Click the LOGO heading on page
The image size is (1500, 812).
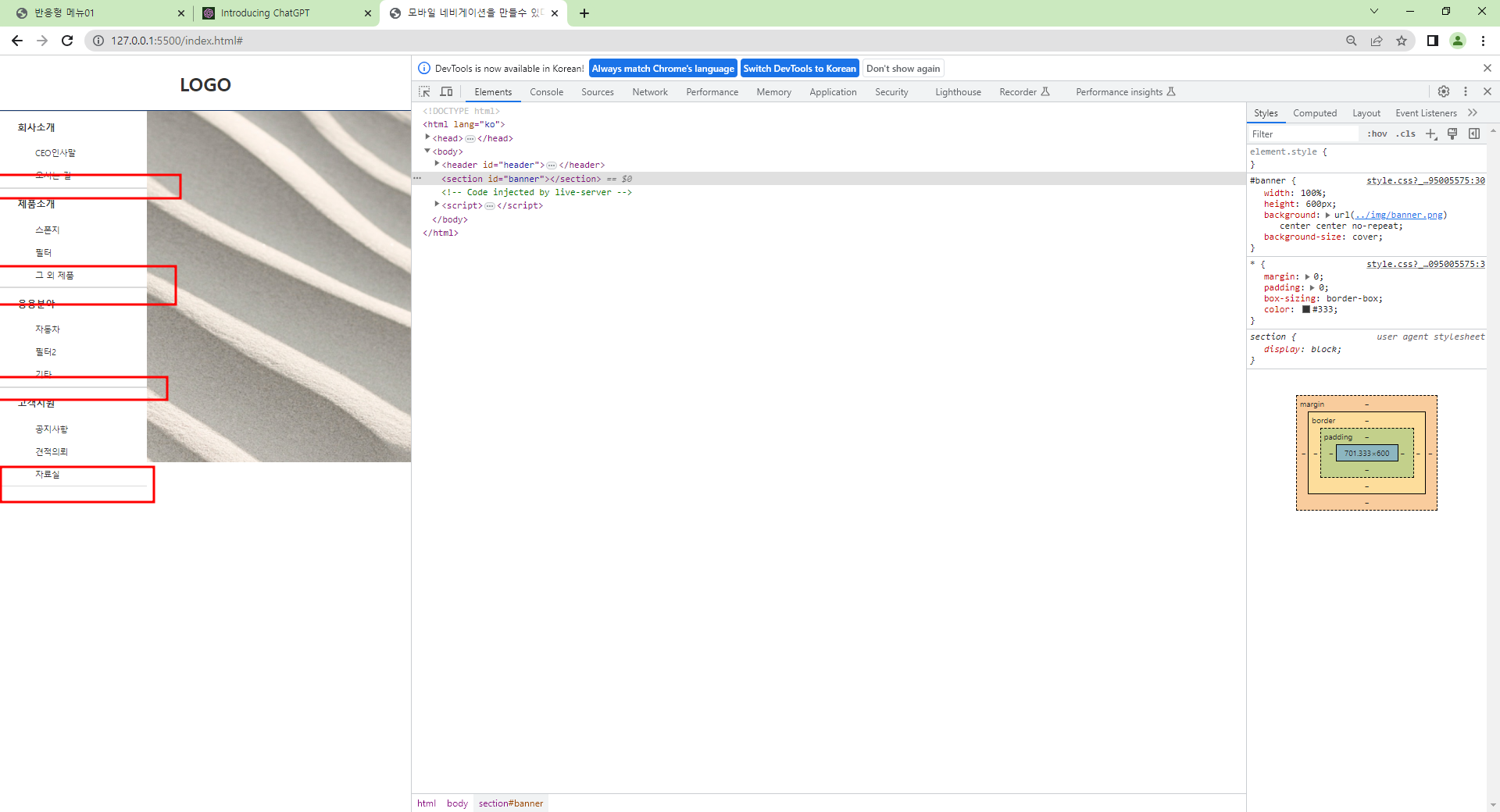pos(205,84)
